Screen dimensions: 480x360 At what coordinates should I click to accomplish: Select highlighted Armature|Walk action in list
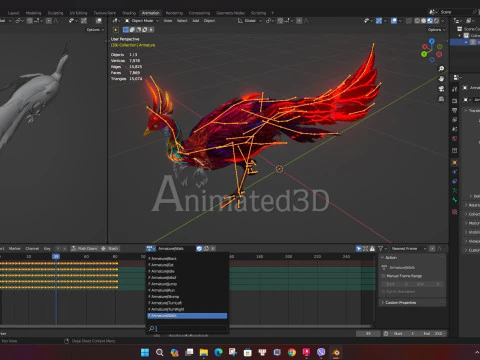(187, 315)
